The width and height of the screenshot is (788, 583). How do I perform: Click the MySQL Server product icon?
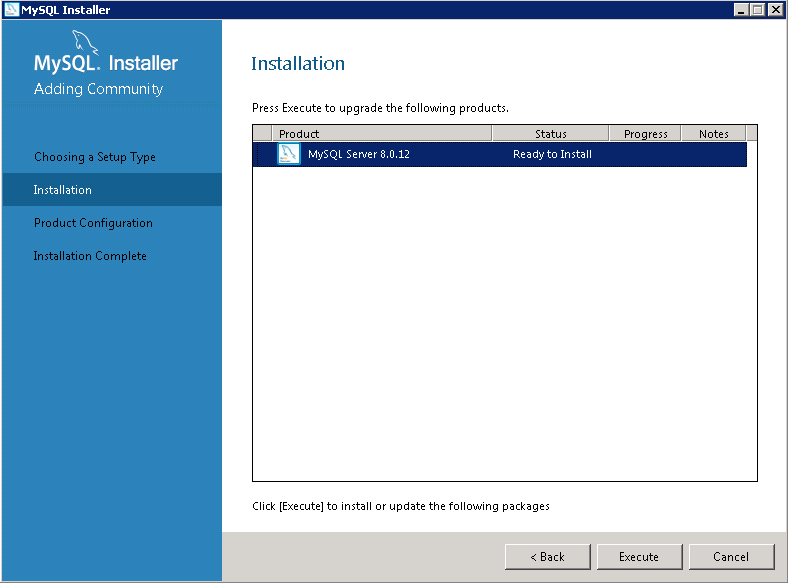(289, 154)
